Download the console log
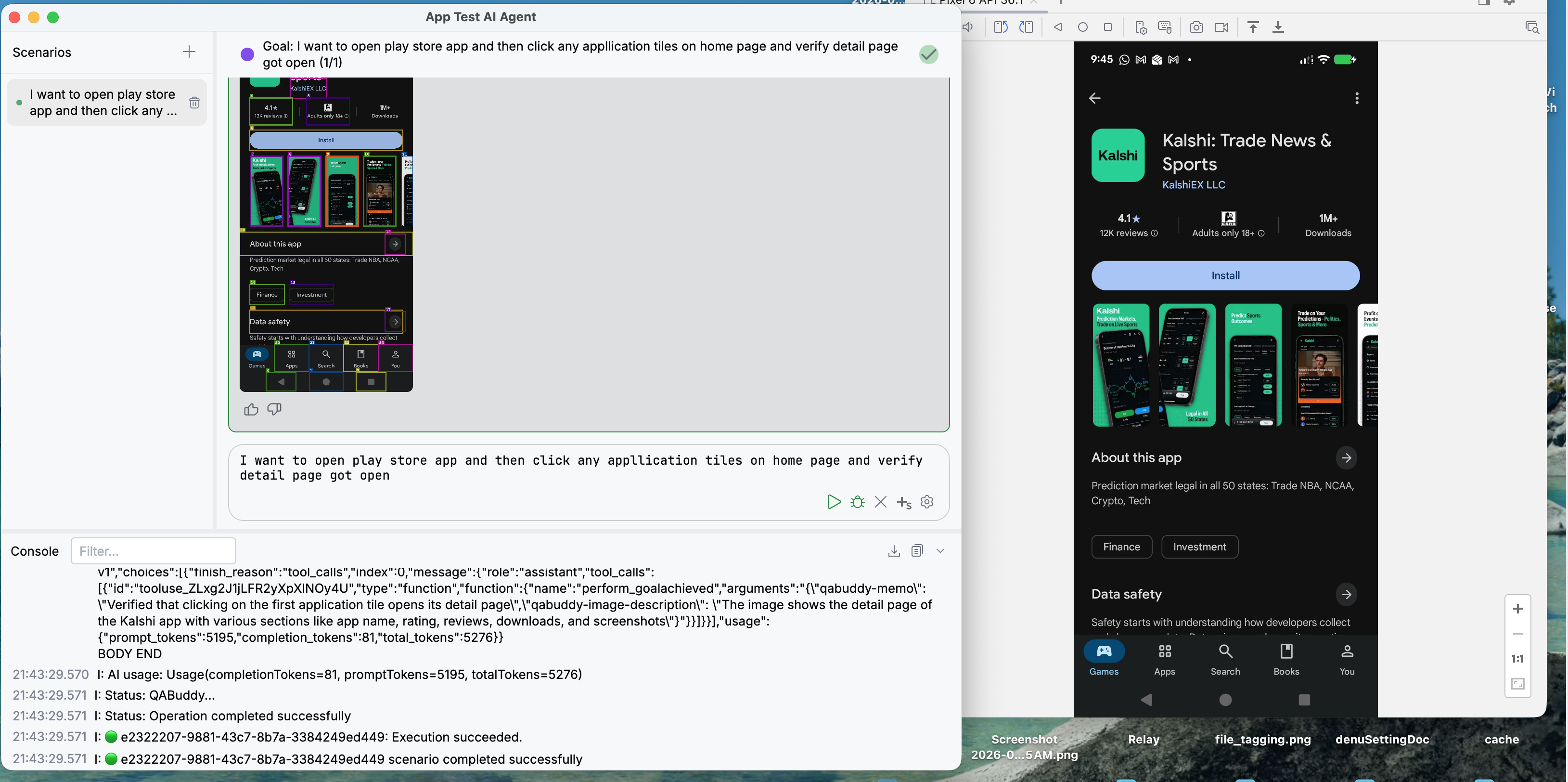Viewport: 1568px width, 782px height. (x=894, y=551)
